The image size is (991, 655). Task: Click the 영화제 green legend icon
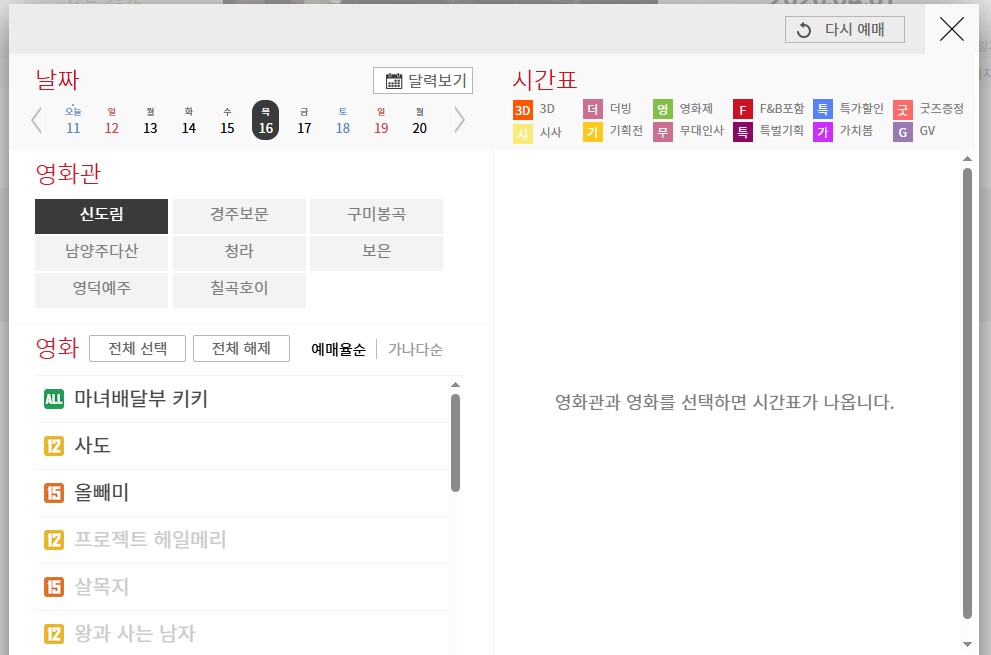(x=662, y=109)
